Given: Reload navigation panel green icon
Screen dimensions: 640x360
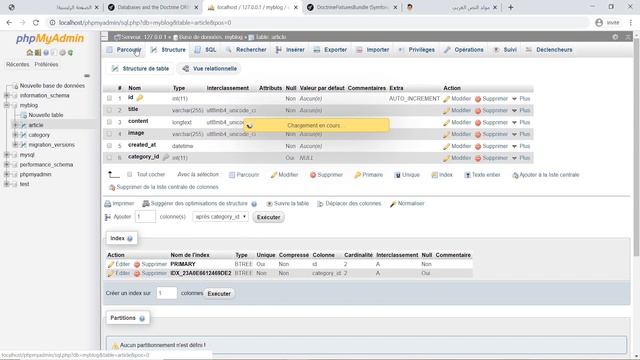Looking at the screenshot, I should tap(71, 53).
